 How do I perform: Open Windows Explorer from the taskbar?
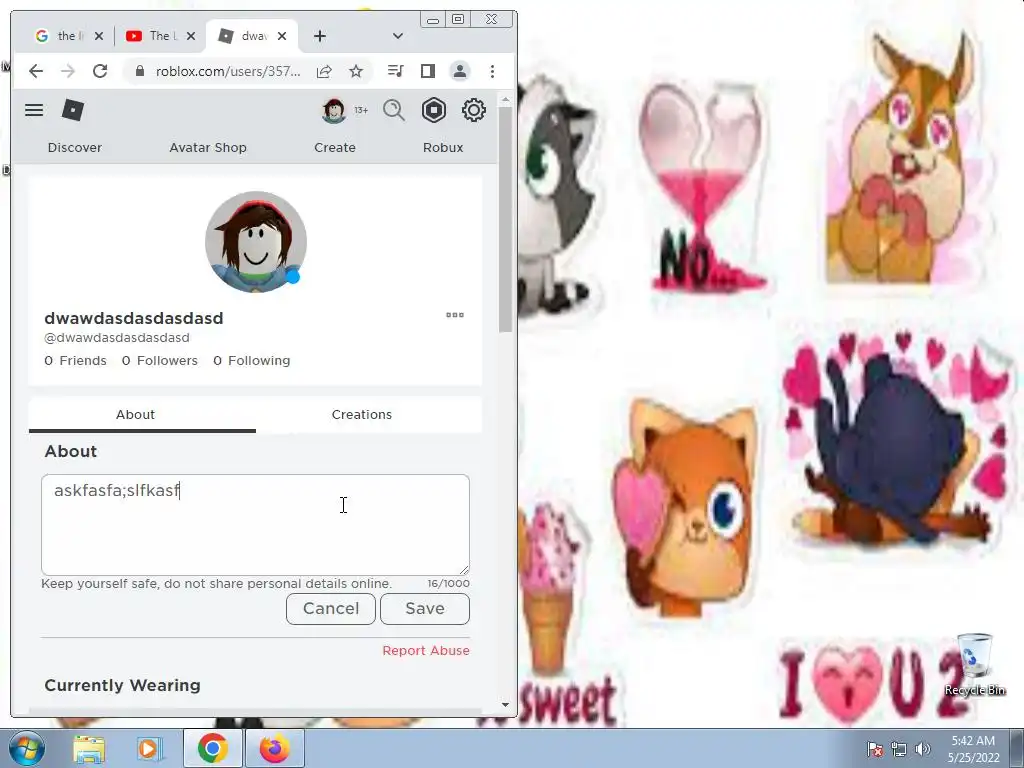[89, 748]
